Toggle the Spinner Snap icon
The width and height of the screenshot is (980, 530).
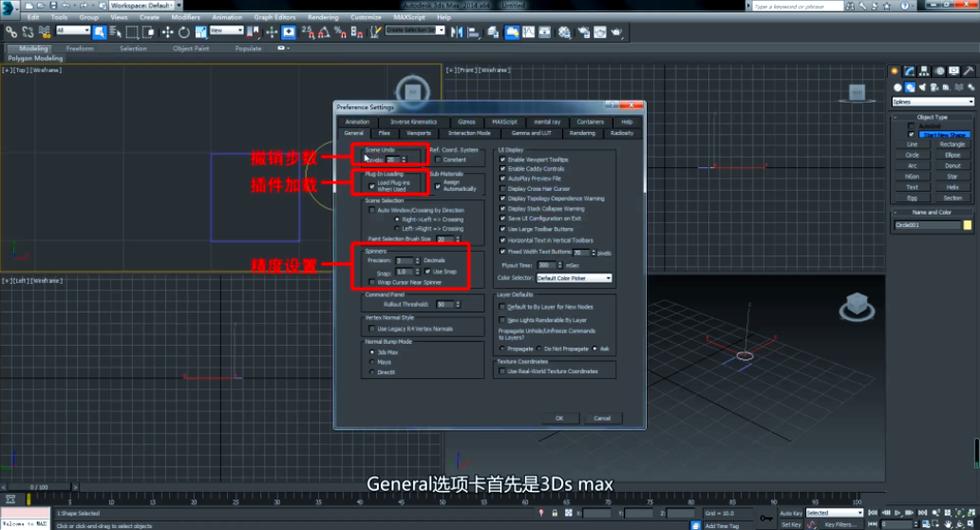[357, 32]
